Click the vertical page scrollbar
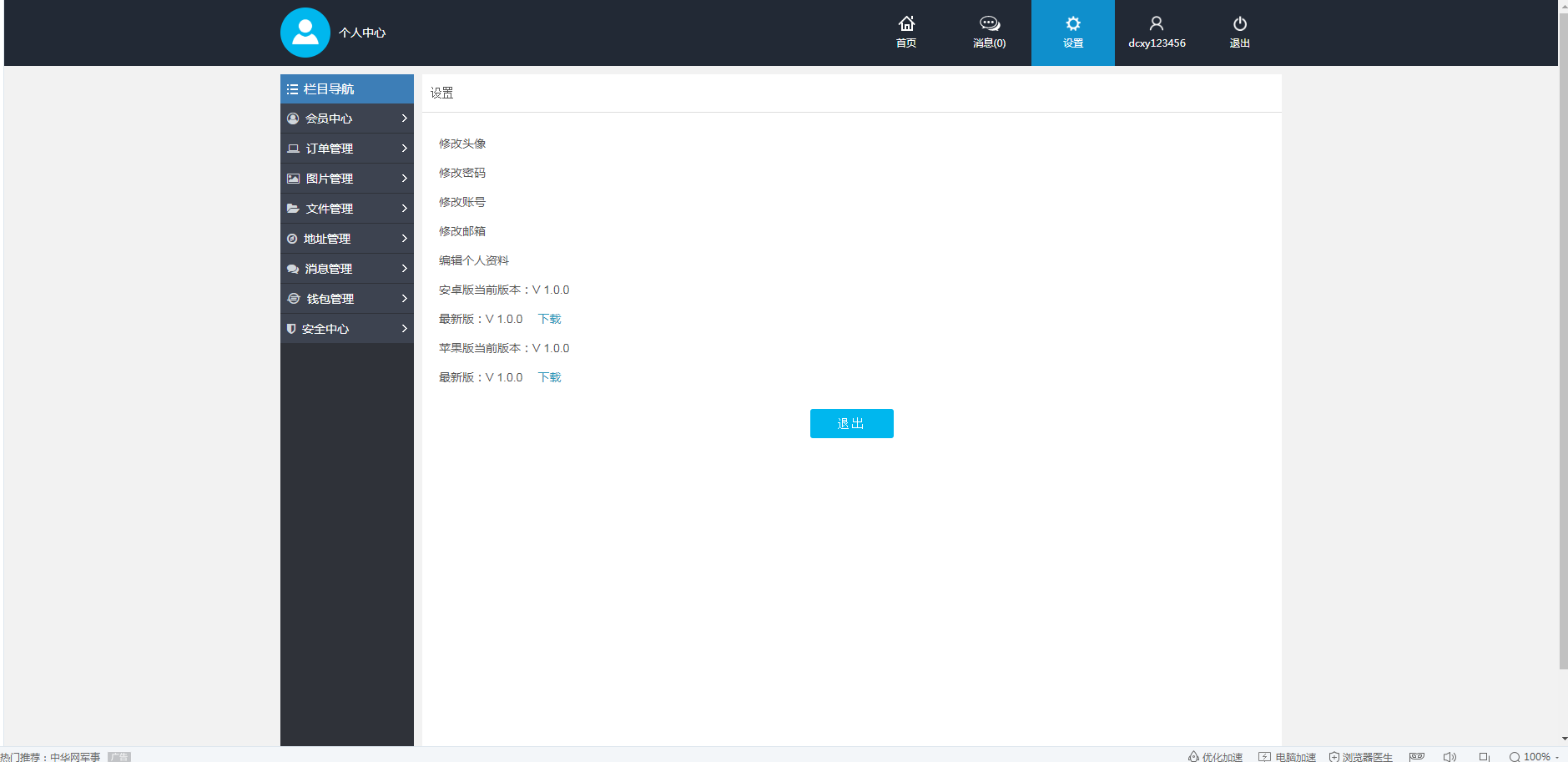This screenshot has height=762, width=1568. pos(1563,334)
